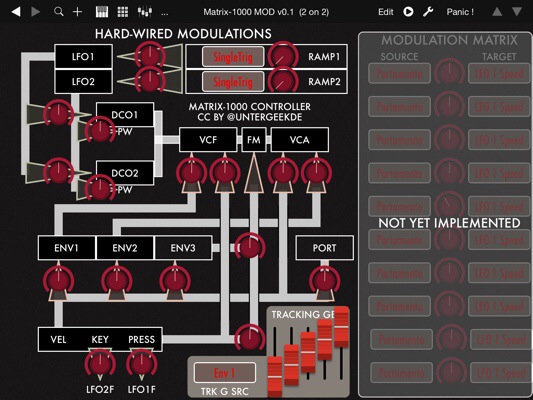Open the Env 1 TRK G SRC selector
533x400 pixels.
(224, 373)
